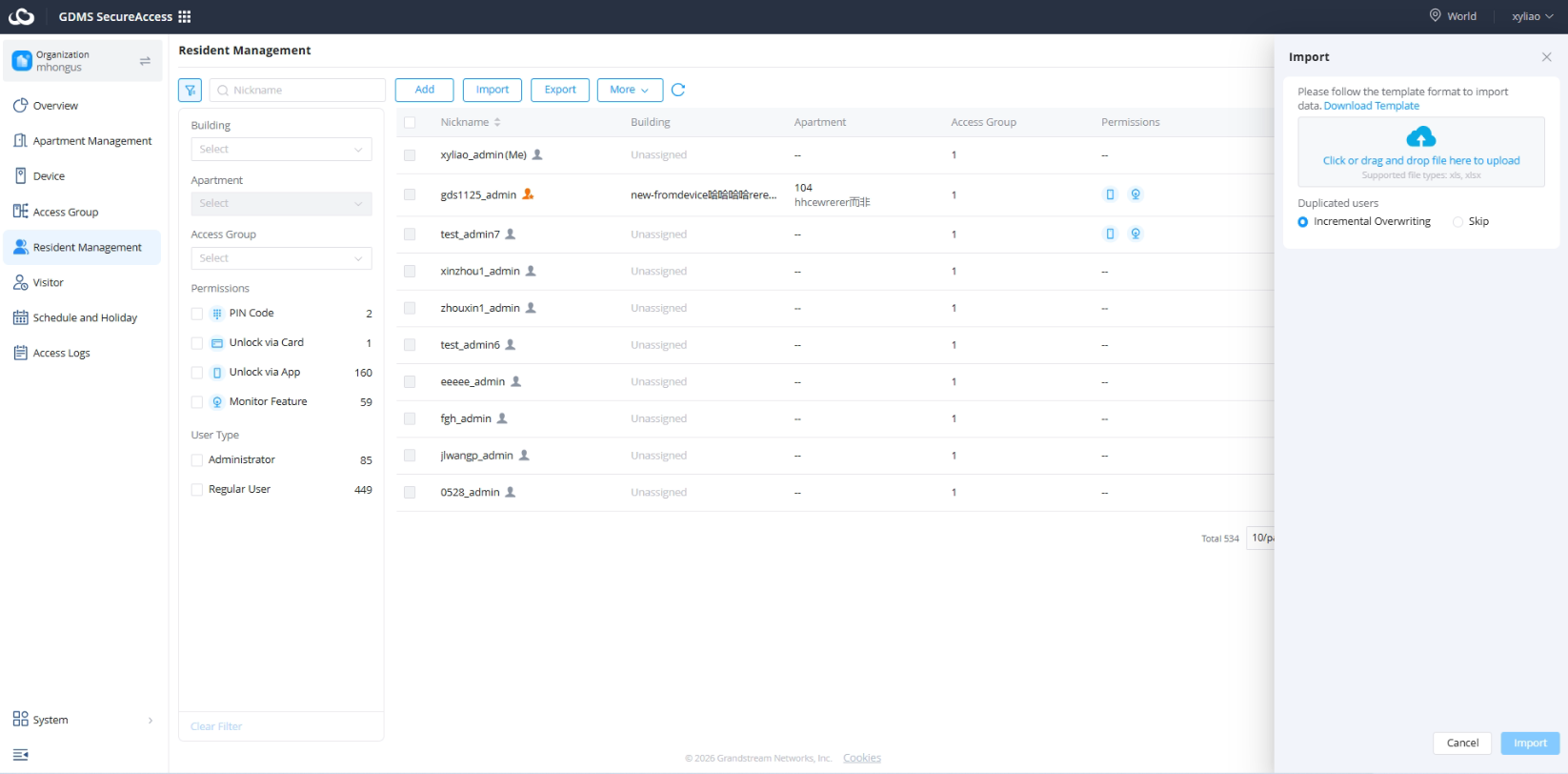Click the World location pin icon
This screenshot has width=1568, height=774.
pos(1435,15)
